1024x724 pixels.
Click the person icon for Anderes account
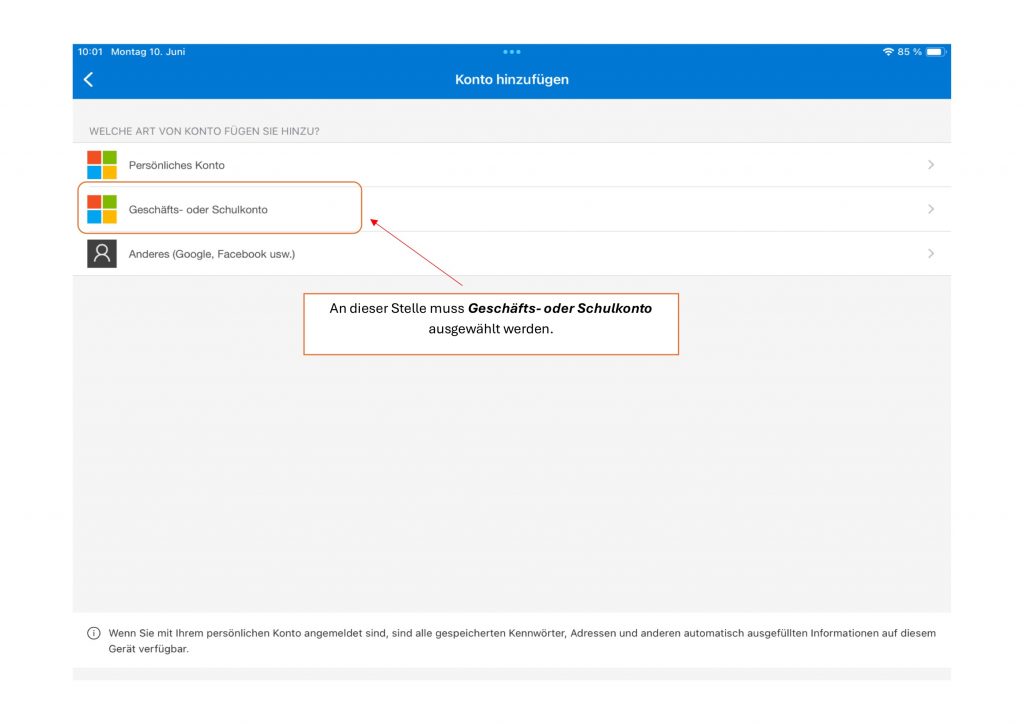tap(102, 254)
